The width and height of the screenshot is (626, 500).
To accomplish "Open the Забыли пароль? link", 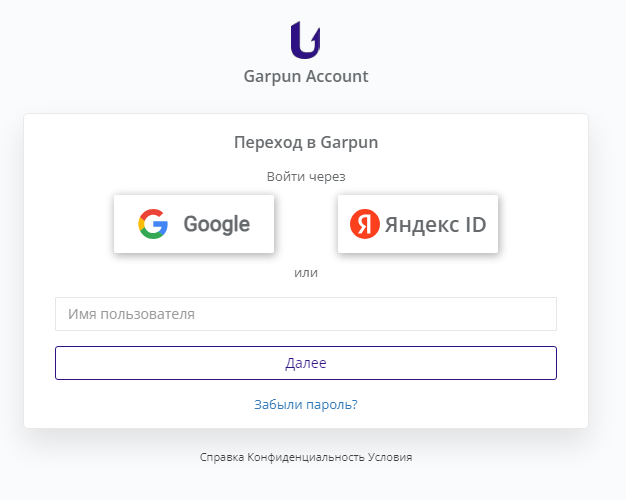I will tap(306, 405).
